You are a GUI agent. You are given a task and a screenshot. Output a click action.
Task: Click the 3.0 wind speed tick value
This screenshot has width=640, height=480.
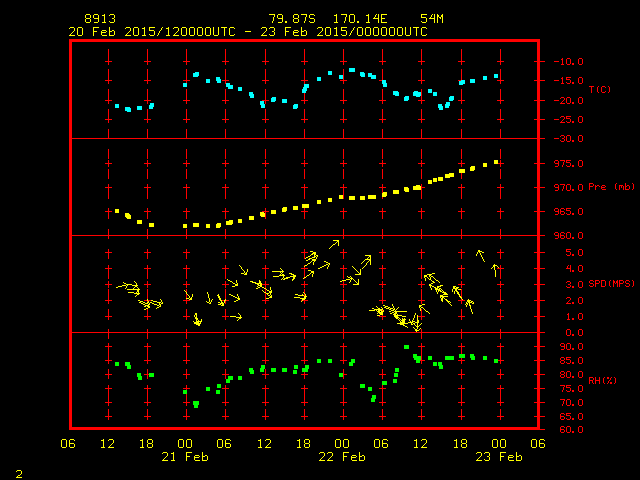pyautogui.click(x=574, y=284)
